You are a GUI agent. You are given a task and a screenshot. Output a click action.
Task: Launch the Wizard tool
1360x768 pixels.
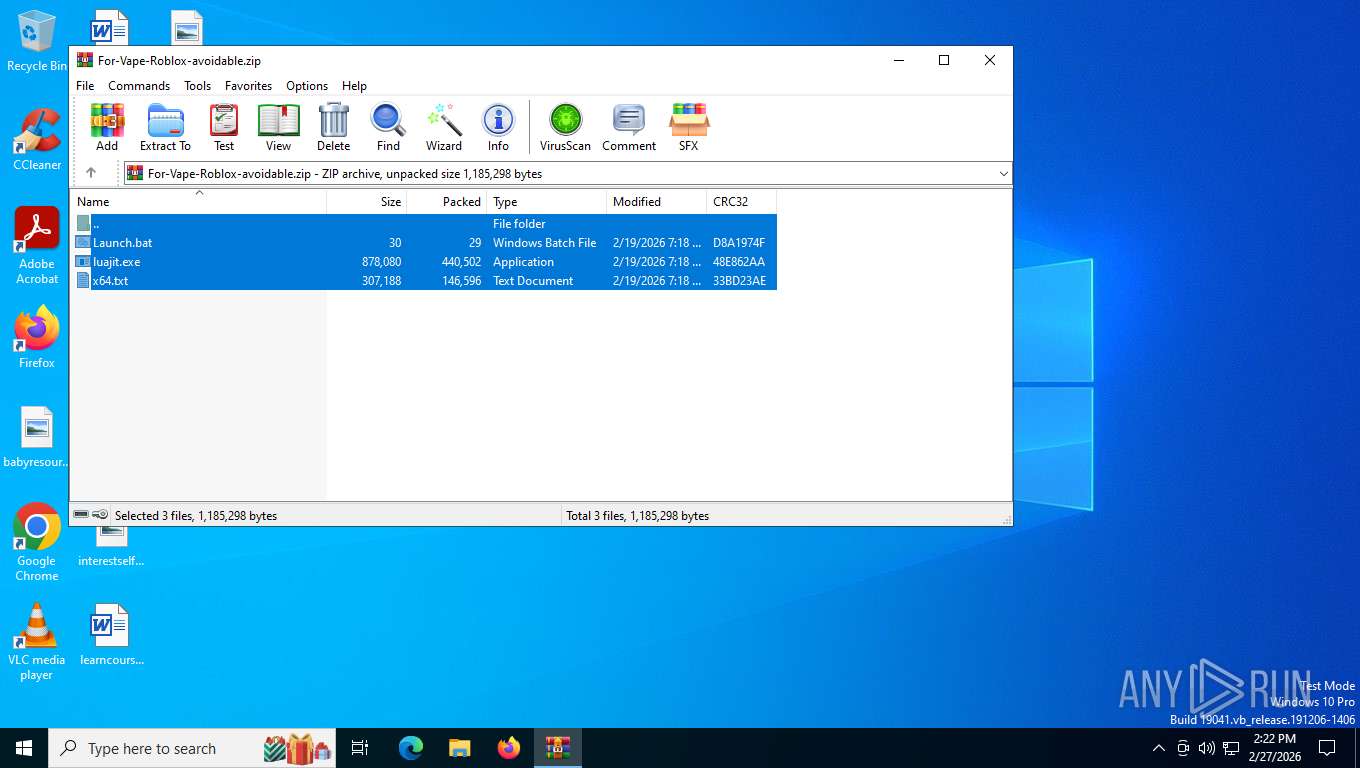(x=444, y=127)
